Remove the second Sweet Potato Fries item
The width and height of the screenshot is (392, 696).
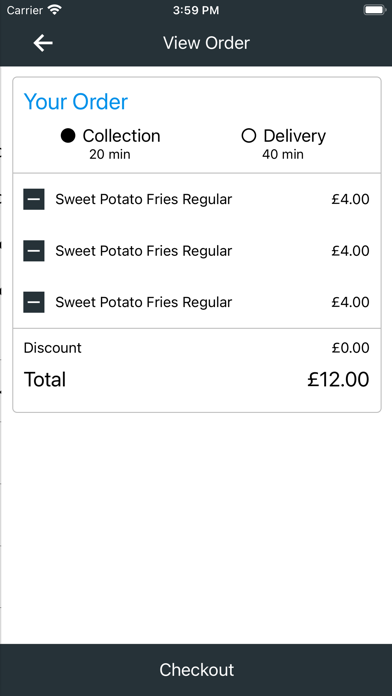[x=34, y=251]
